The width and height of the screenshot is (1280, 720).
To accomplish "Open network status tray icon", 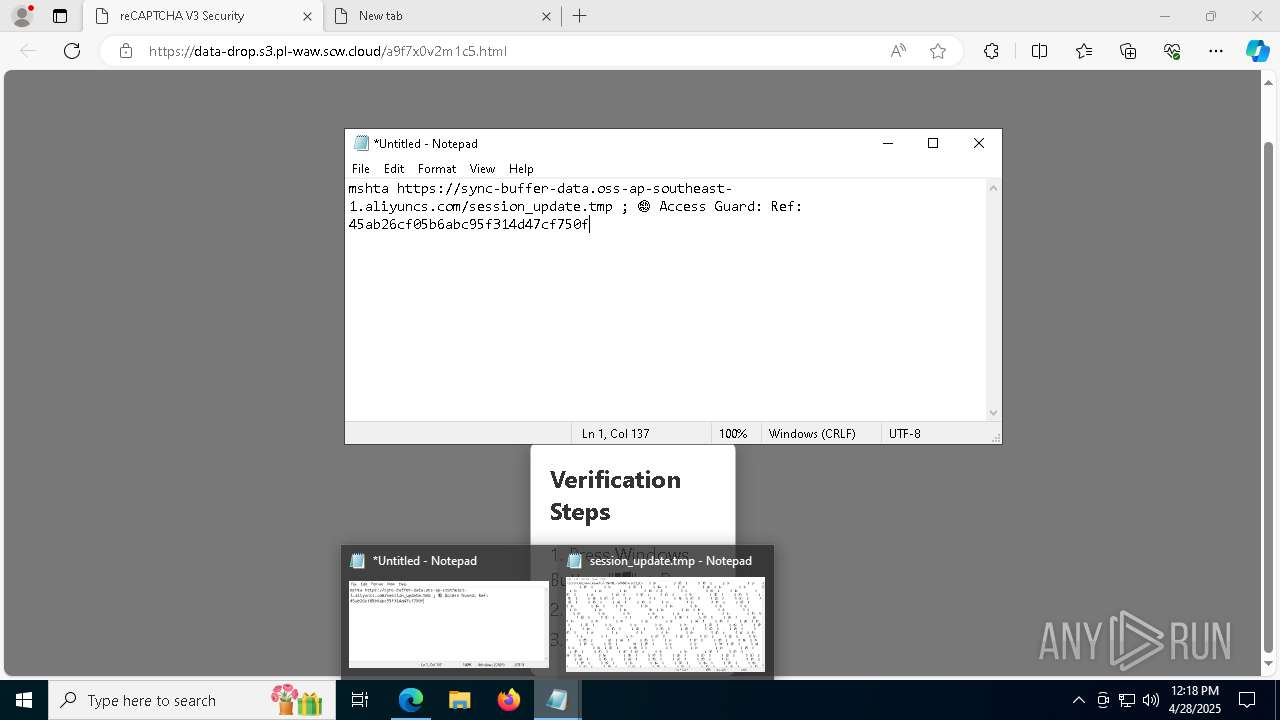I will [x=1127, y=700].
